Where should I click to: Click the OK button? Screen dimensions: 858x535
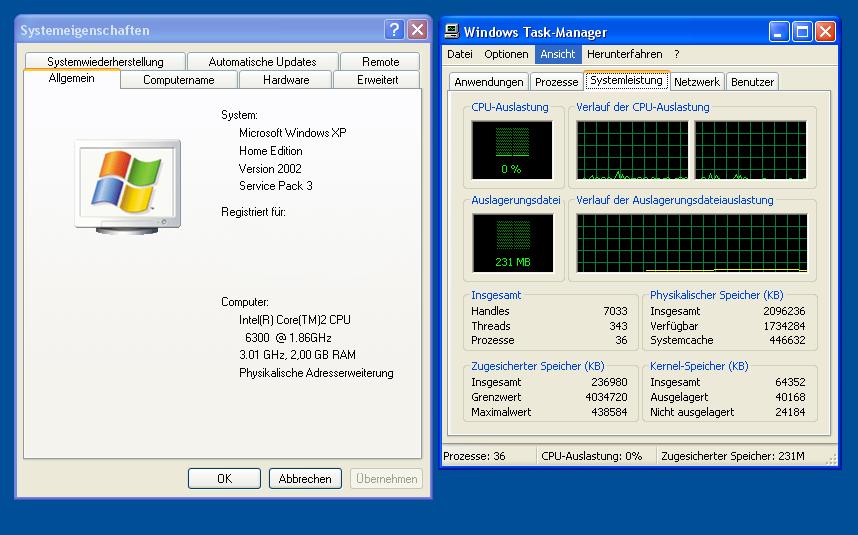point(224,479)
